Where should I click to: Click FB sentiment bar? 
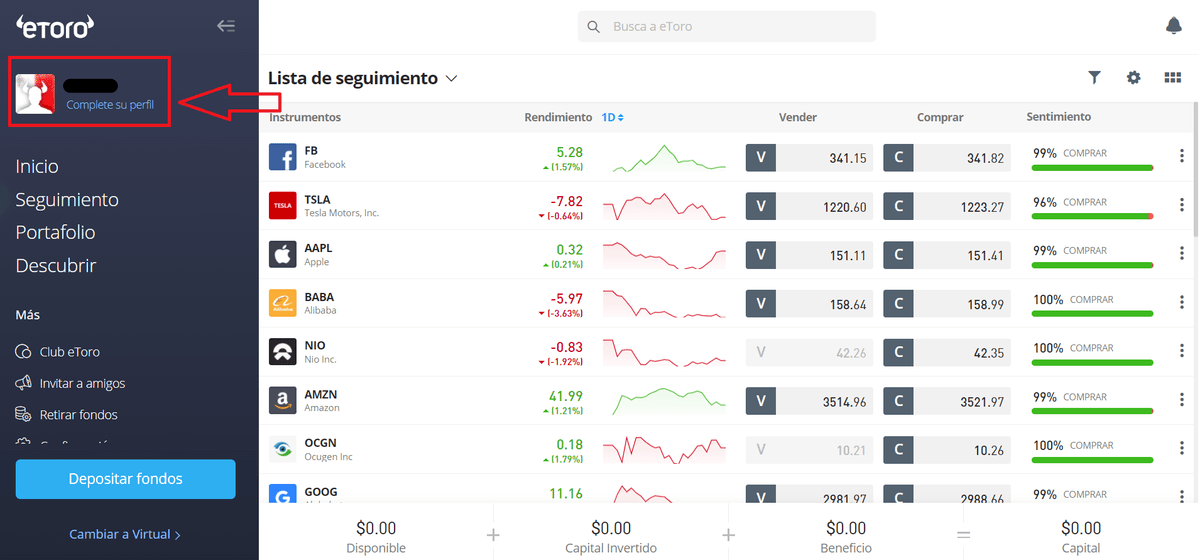[1092, 167]
